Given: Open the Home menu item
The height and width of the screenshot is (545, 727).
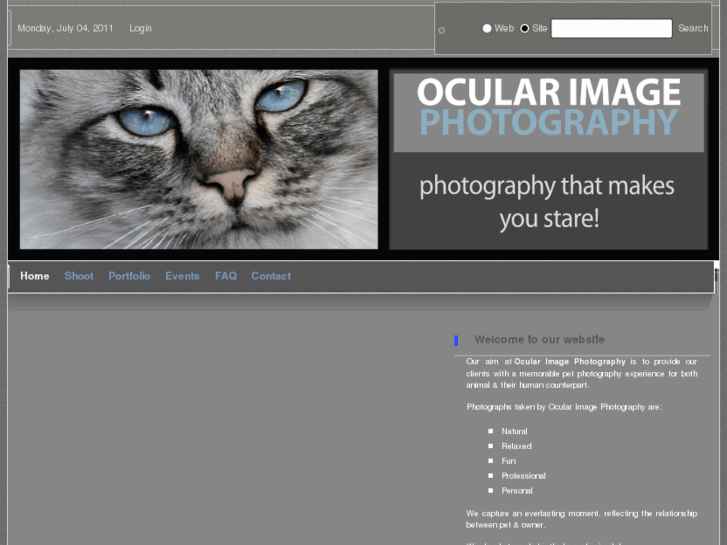Looking at the screenshot, I should 35,276.
